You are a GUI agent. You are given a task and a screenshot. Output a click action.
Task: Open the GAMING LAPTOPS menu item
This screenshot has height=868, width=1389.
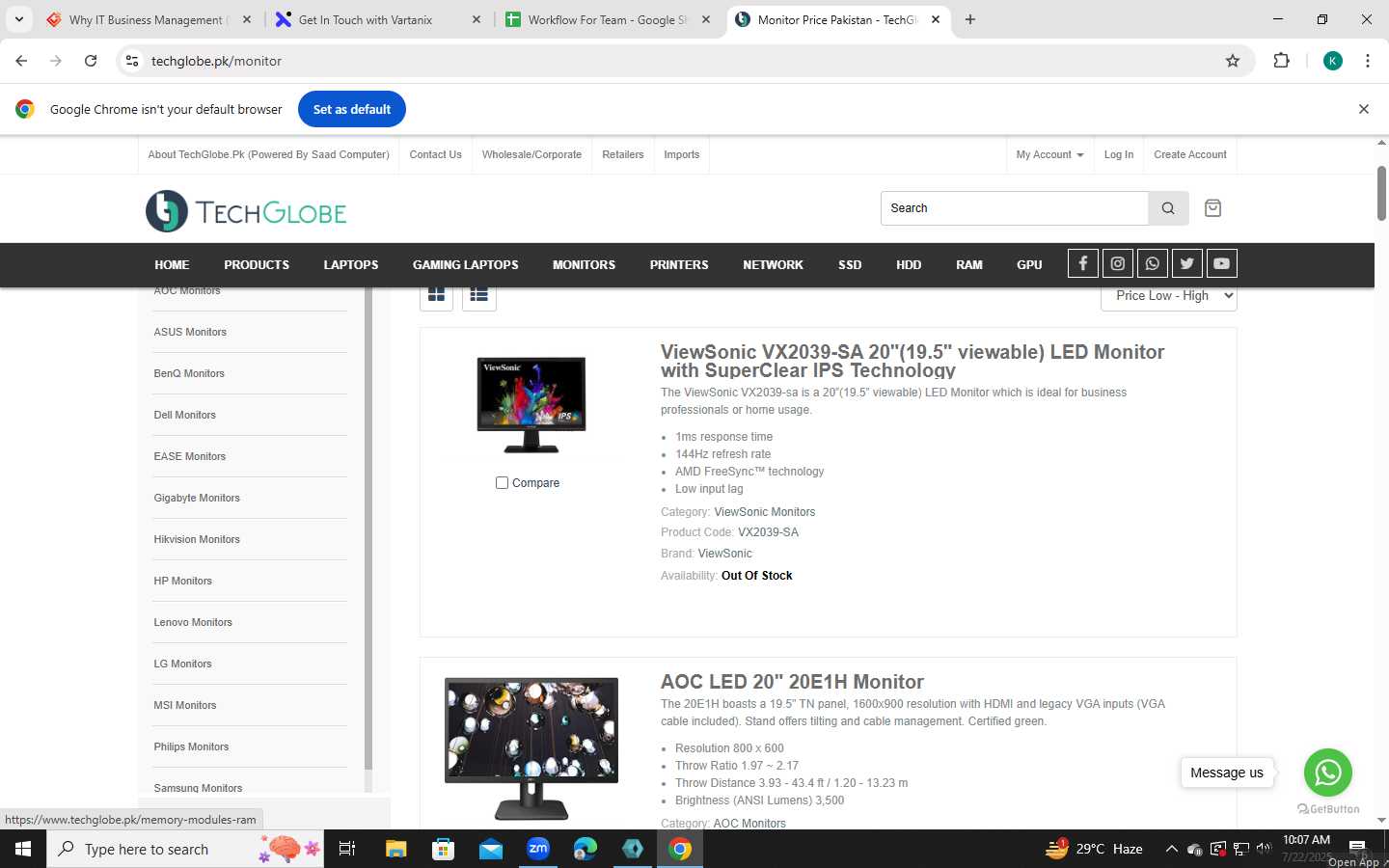pos(465,264)
